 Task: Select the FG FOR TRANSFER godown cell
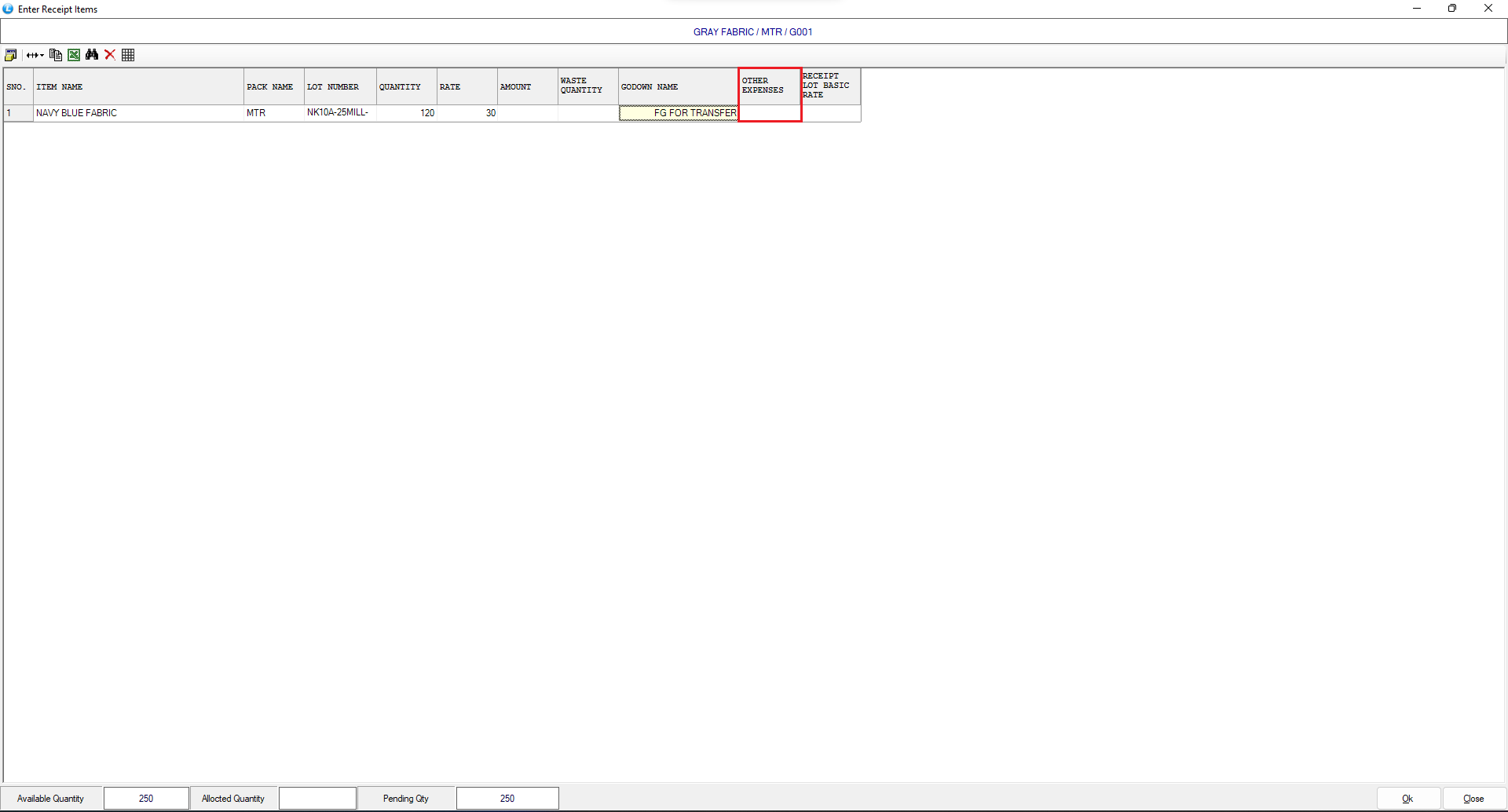tap(679, 113)
